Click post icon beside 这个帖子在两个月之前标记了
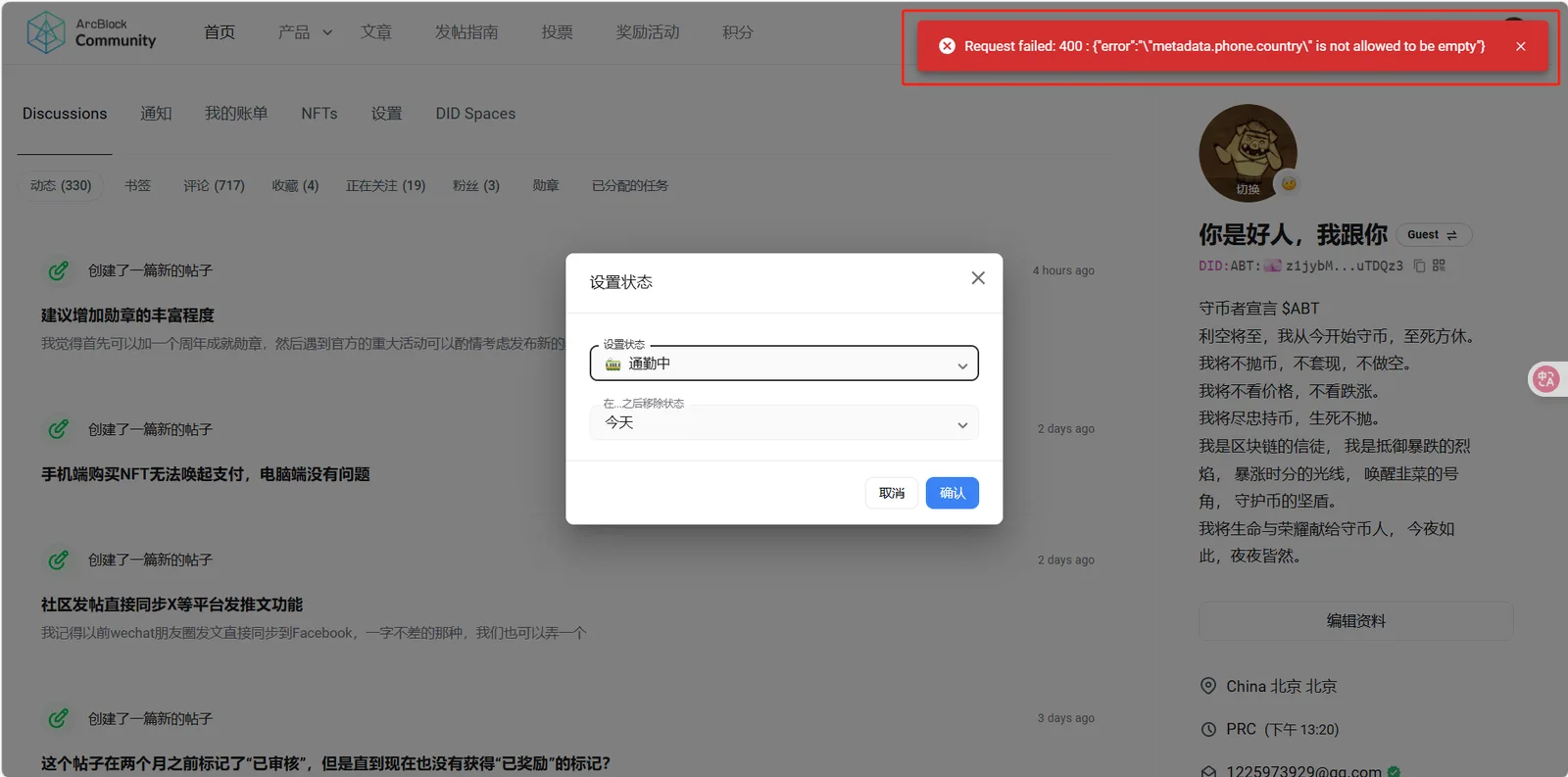Image resolution: width=1568 pixels, height=777 pixels. tap(59, 718)
